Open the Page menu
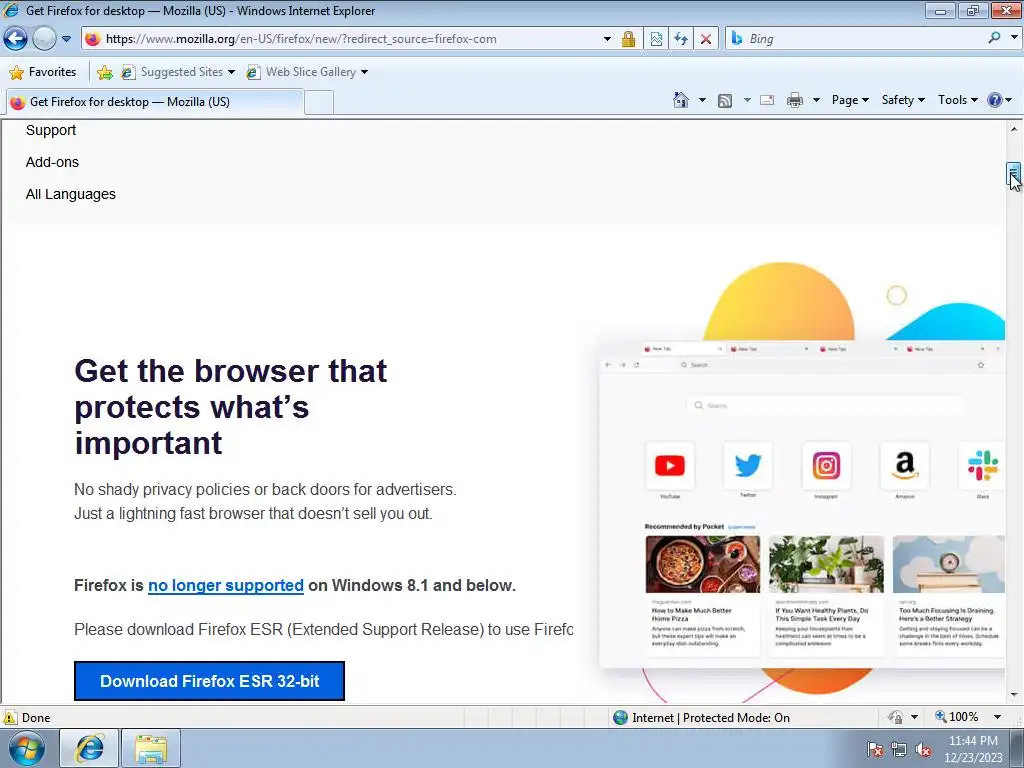The height and width of the screenshot is (768, 1024). [x=850, y=100]
